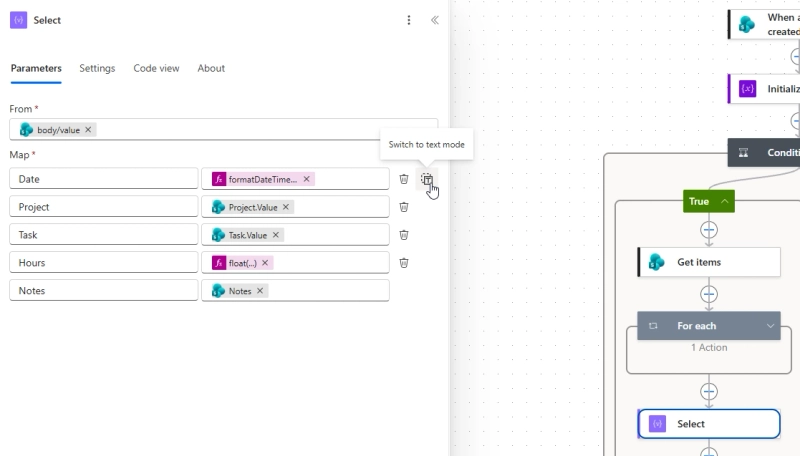This screenshot has height=456, width=800.
Task: Open the Notes value token
Action: pos(240,291)
